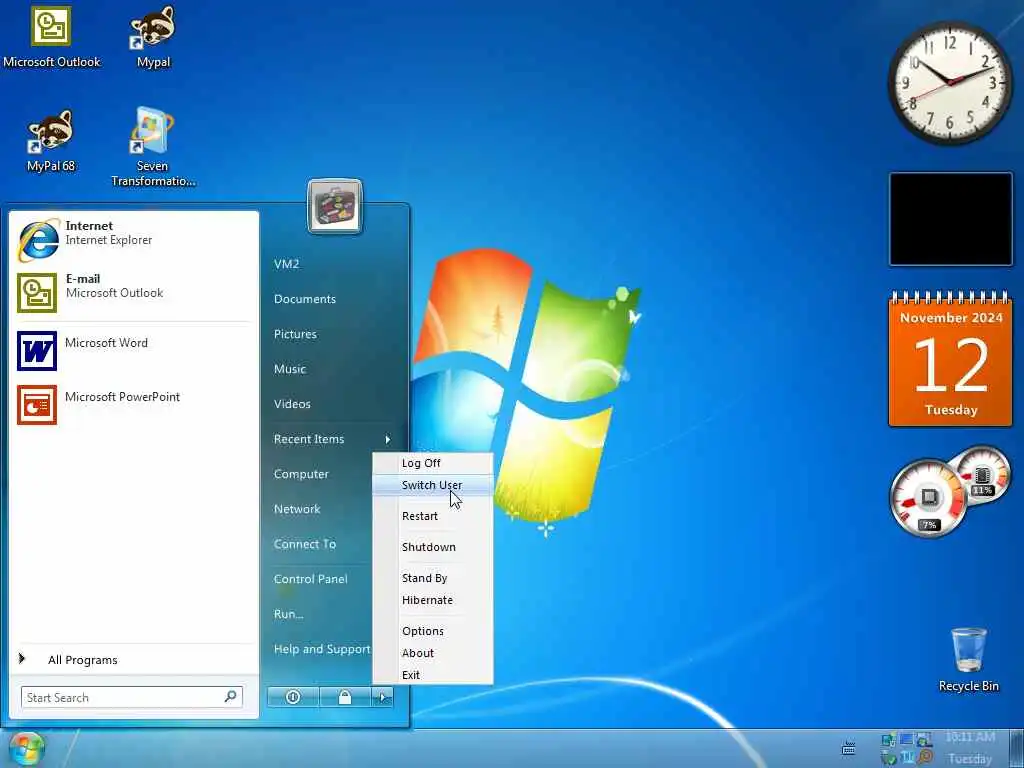
Task: Click the Internet Explorer icon in Start menu
Action: pyautogui.click(x=38, y=239)
